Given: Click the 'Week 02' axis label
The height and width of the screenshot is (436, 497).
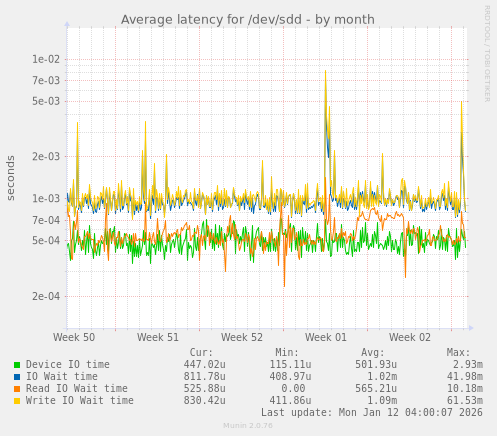Looking at the screenshot, I should point(410,337).
